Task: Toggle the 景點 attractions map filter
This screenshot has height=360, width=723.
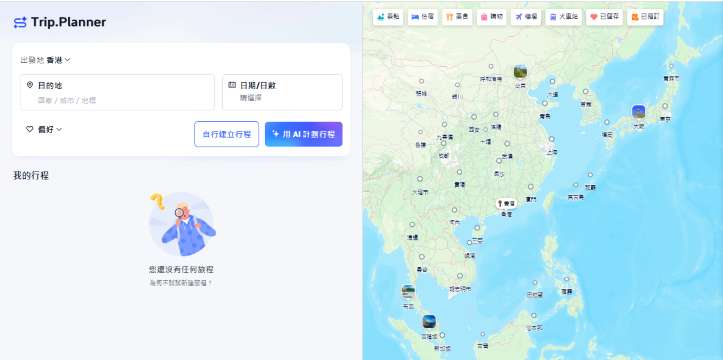Action: point(388,17)
